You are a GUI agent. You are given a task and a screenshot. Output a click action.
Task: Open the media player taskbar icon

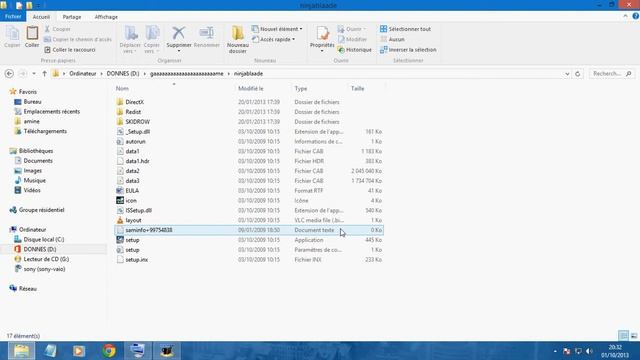(x=79, y=351)
